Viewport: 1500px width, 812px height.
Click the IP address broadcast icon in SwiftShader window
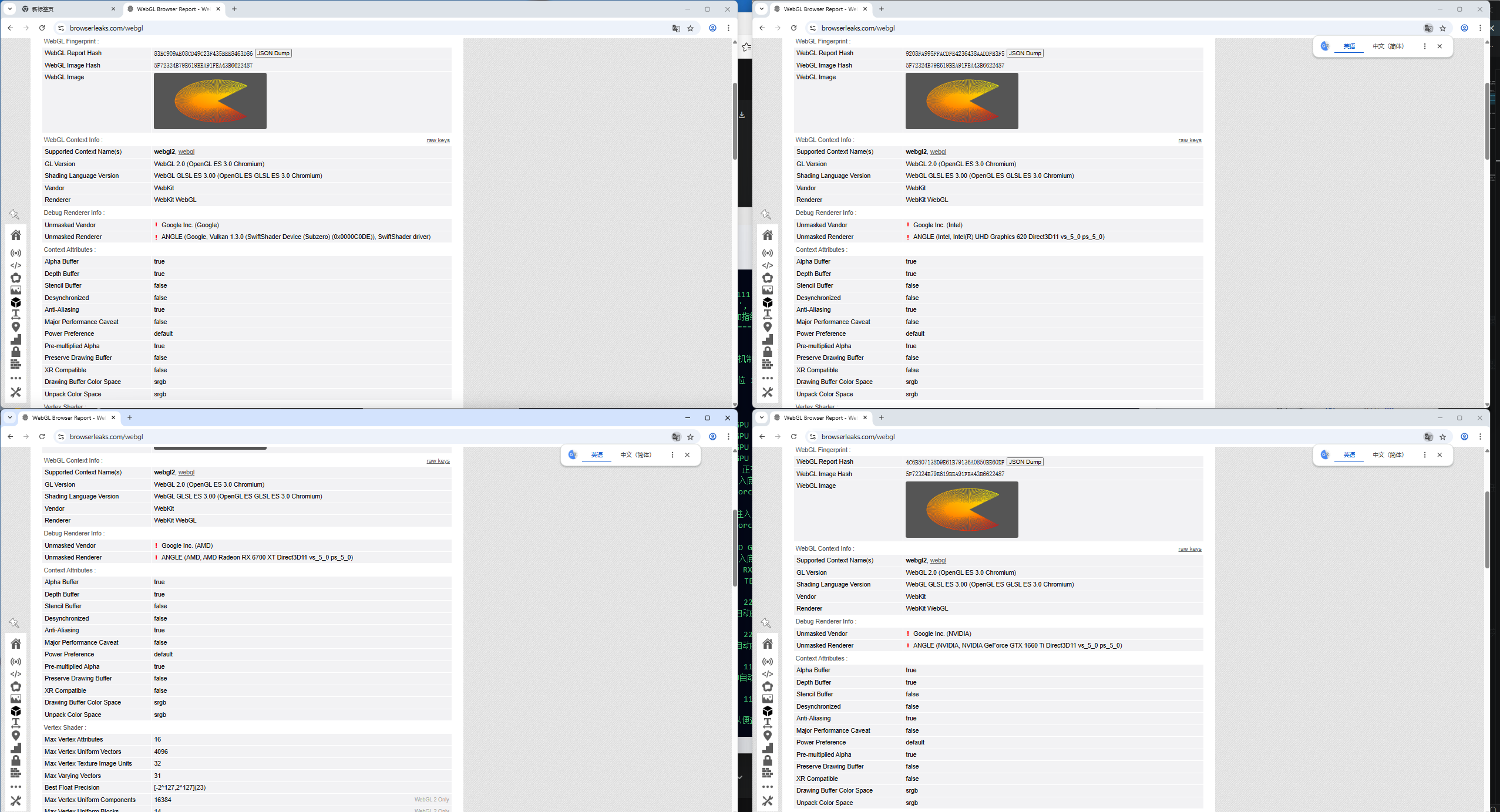(x=16, y=253)
